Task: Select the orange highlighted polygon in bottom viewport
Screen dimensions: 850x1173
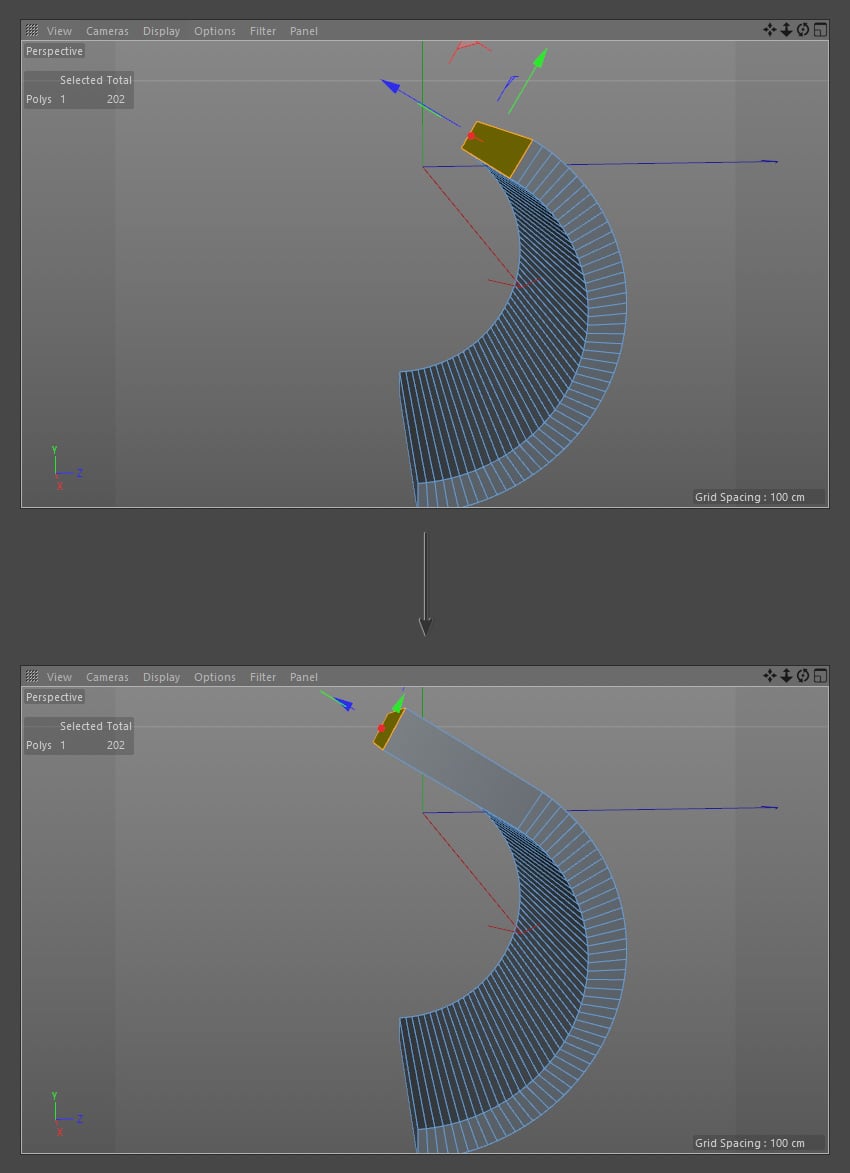Action: pyautogui.click(x=389, y=729)
